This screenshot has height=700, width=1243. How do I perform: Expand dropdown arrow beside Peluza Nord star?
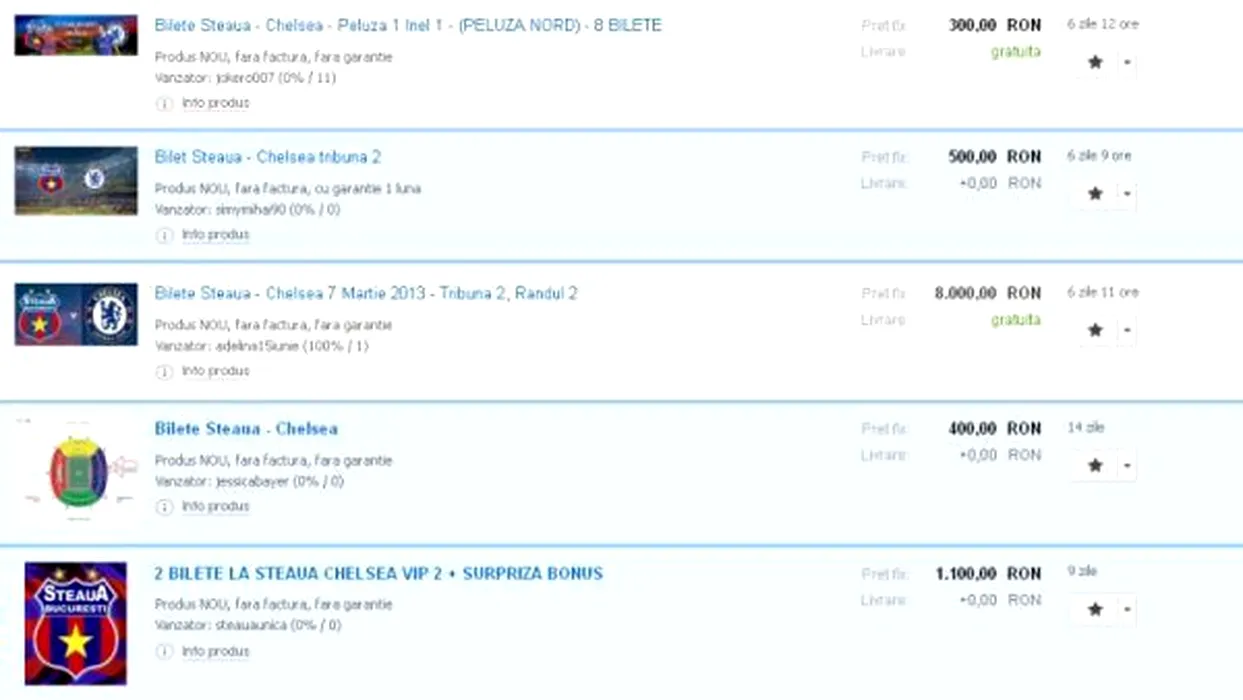click(x=1127, y=62)
